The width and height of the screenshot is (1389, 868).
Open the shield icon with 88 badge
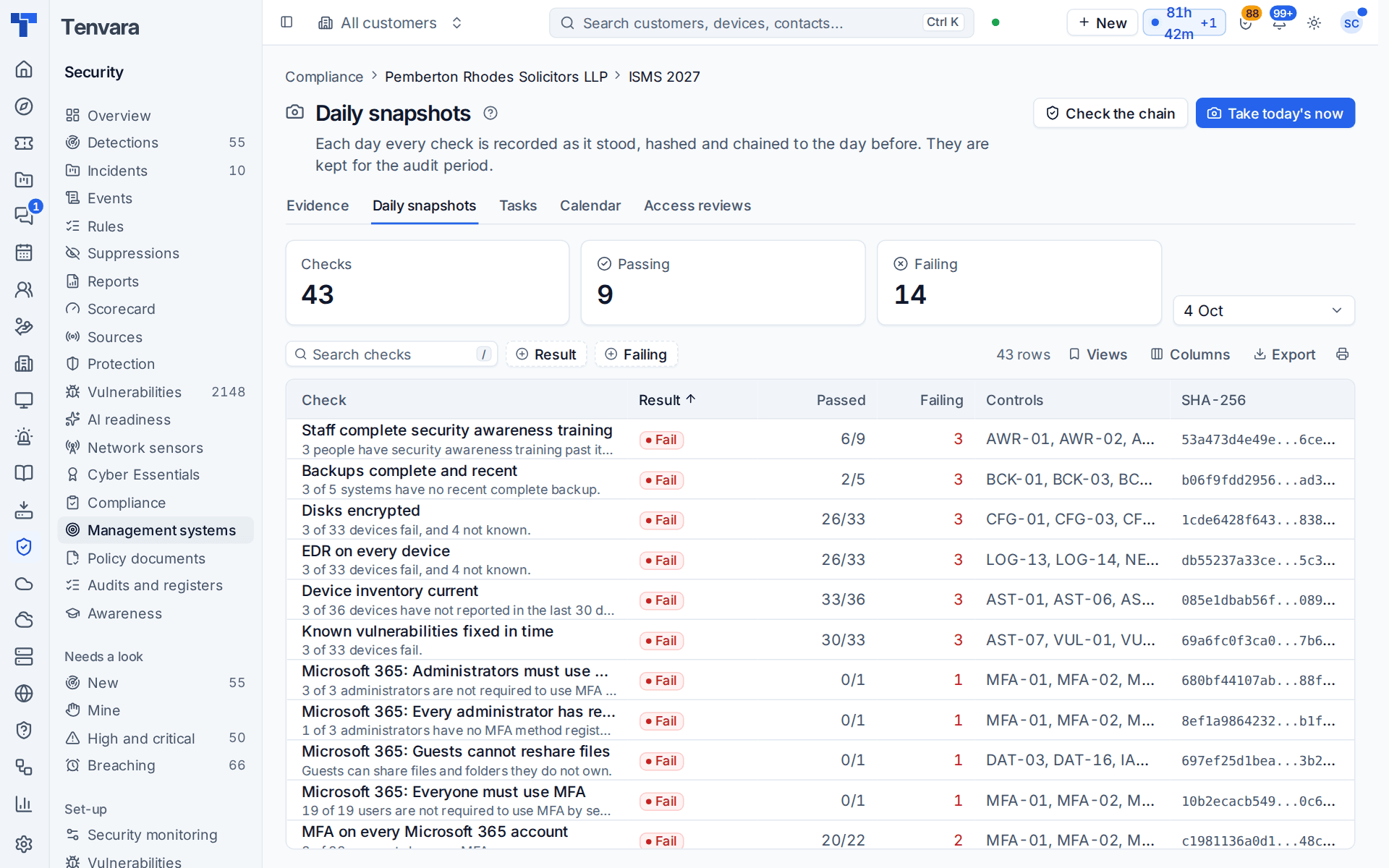(1246, 23)
